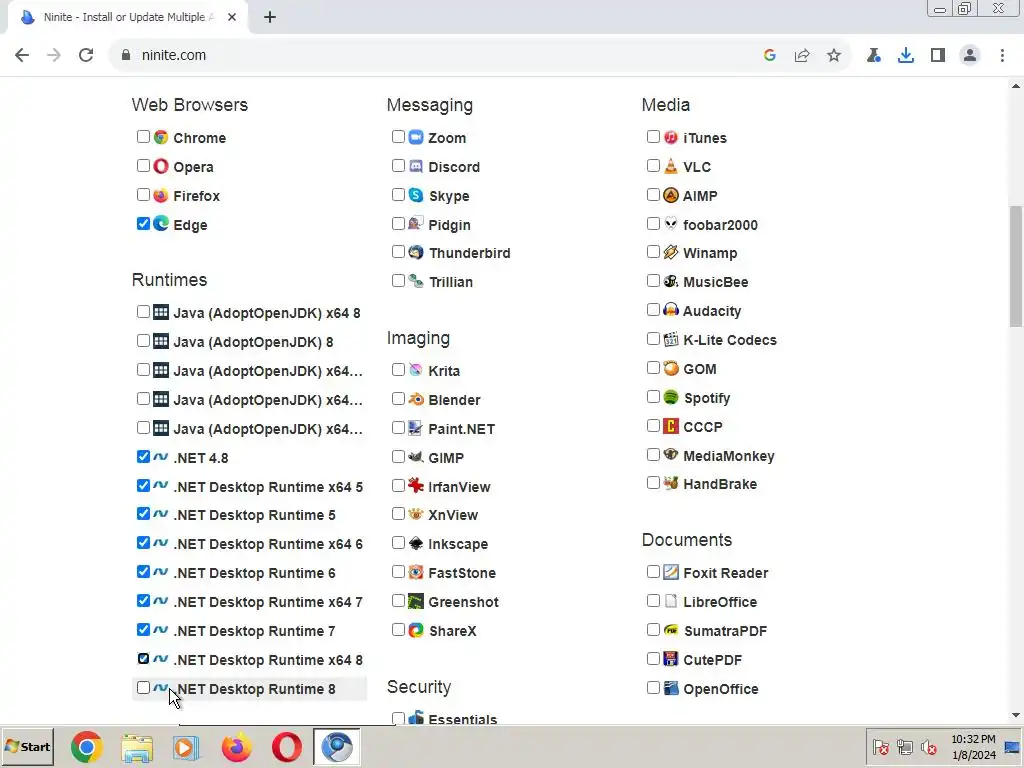Click the page vertical scrollbar thumb

pos(1016,266)
